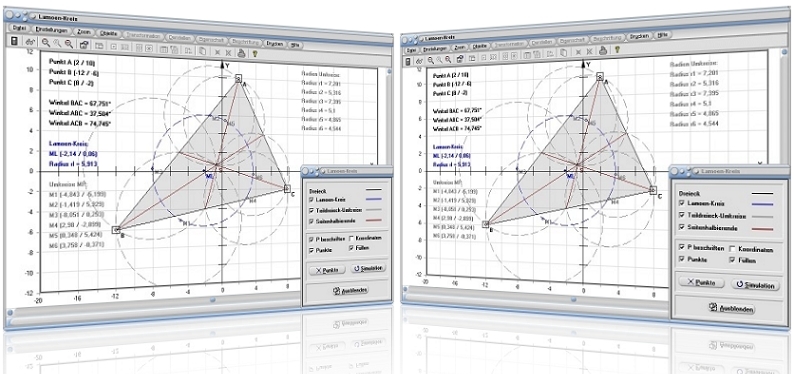
Task: Click the single X delete icon, left window
Action: click(x=217, y=51)
